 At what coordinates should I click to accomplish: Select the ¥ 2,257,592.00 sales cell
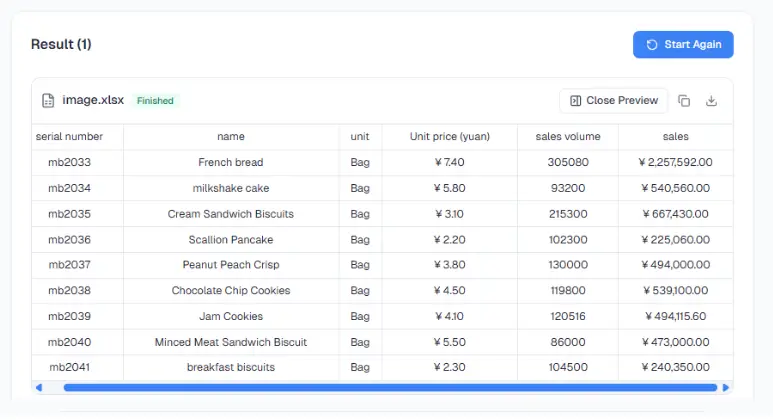[674, 162]
